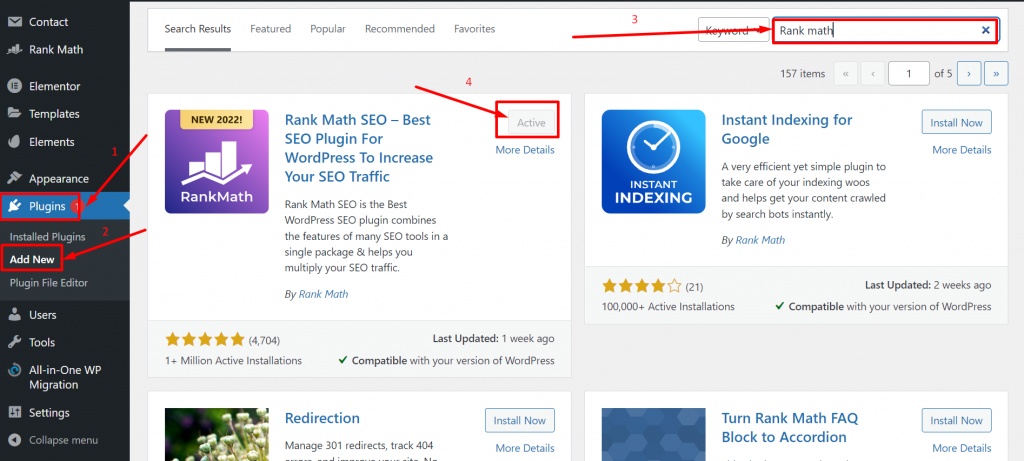Click the All-in-One WP Migration icon

tap(14, 370)
